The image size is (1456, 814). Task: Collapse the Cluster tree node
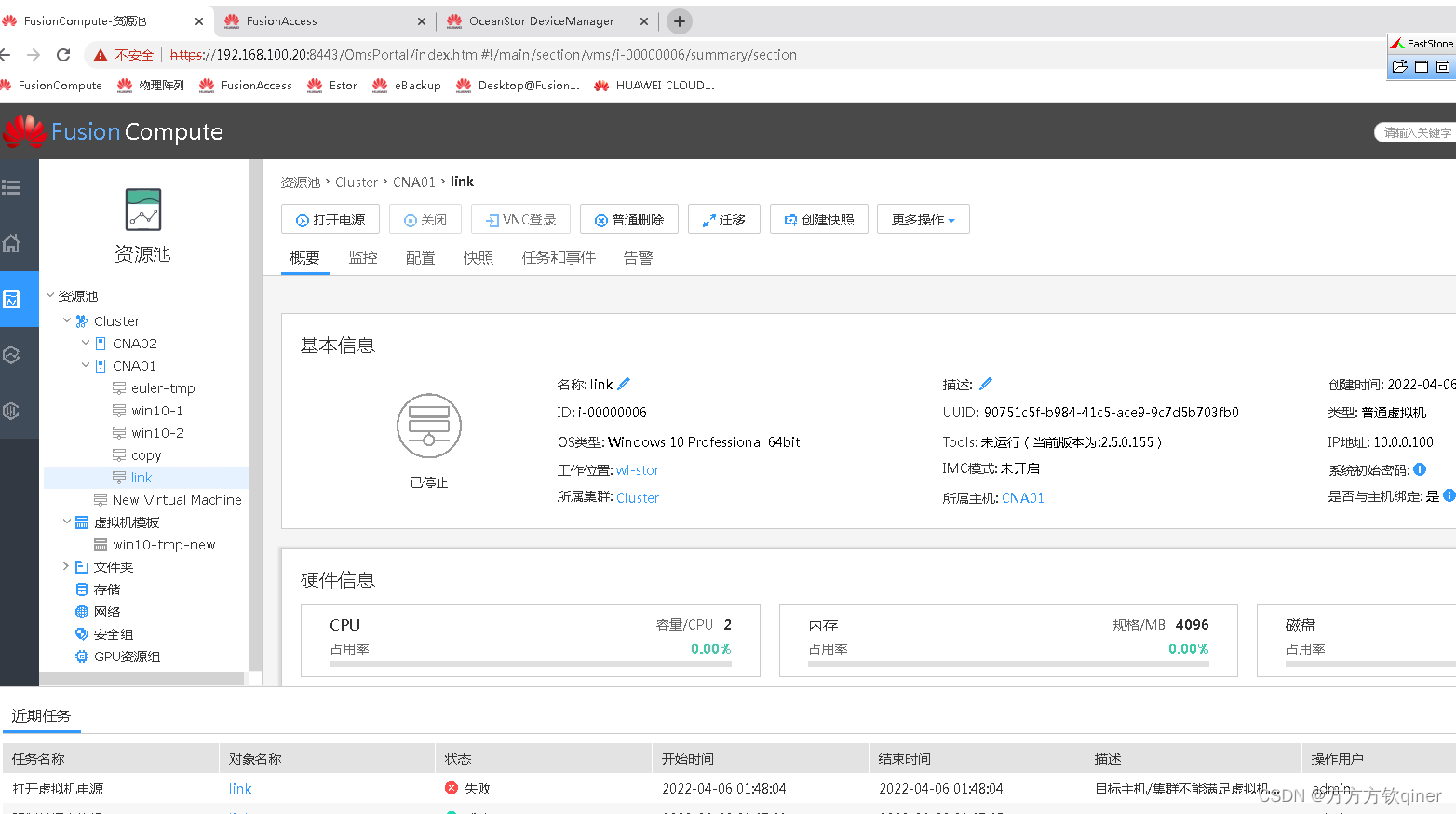pyautogui.click(x=67, y=320)
